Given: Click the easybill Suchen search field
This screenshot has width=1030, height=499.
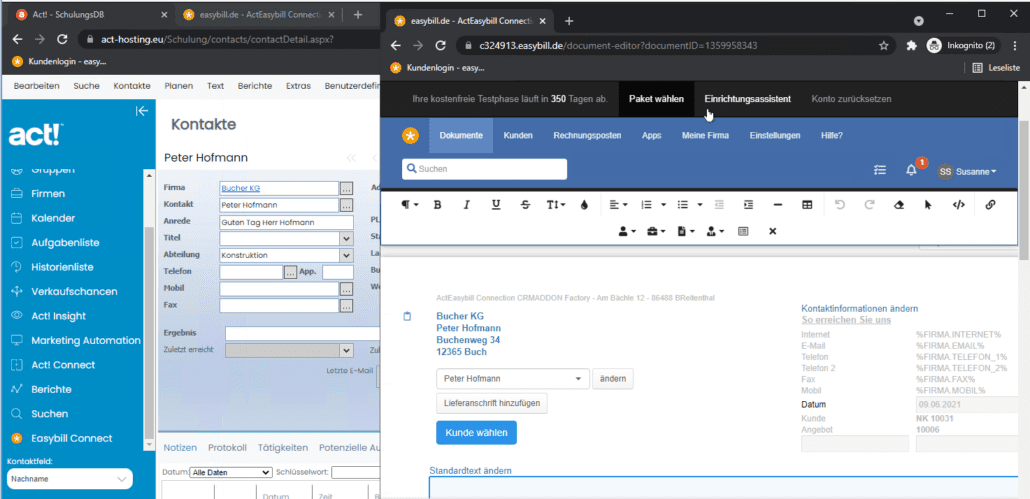Looking at the screenshot, I should coord(484,169).
